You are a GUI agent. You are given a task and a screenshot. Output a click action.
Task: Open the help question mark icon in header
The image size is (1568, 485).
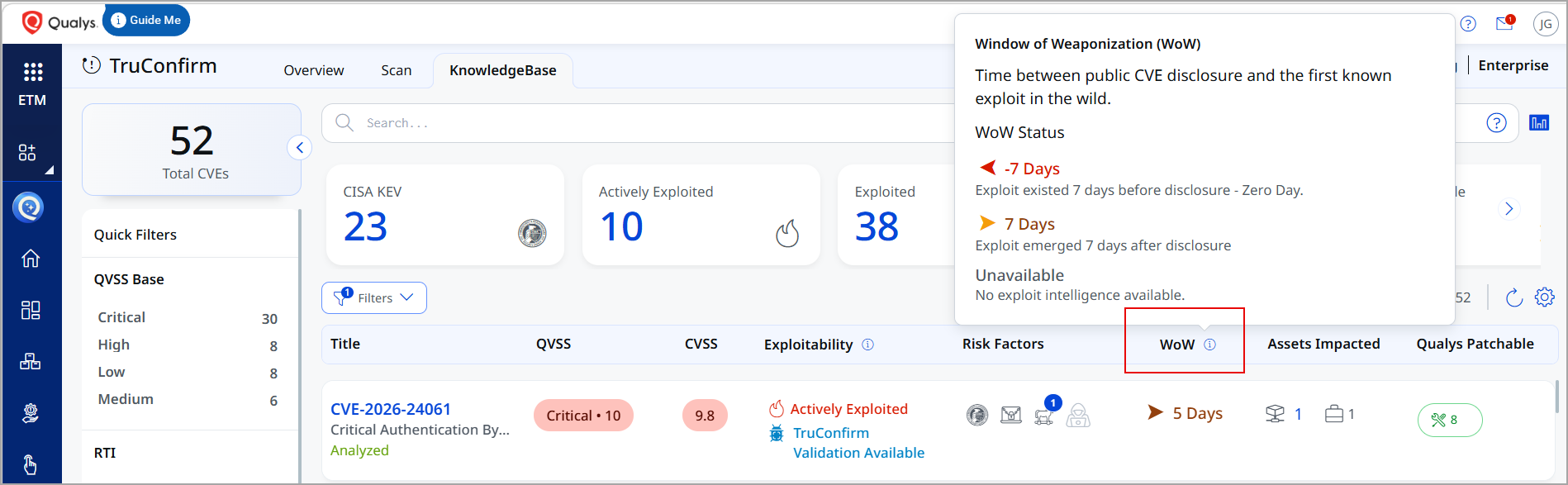tap(1468, 24)
